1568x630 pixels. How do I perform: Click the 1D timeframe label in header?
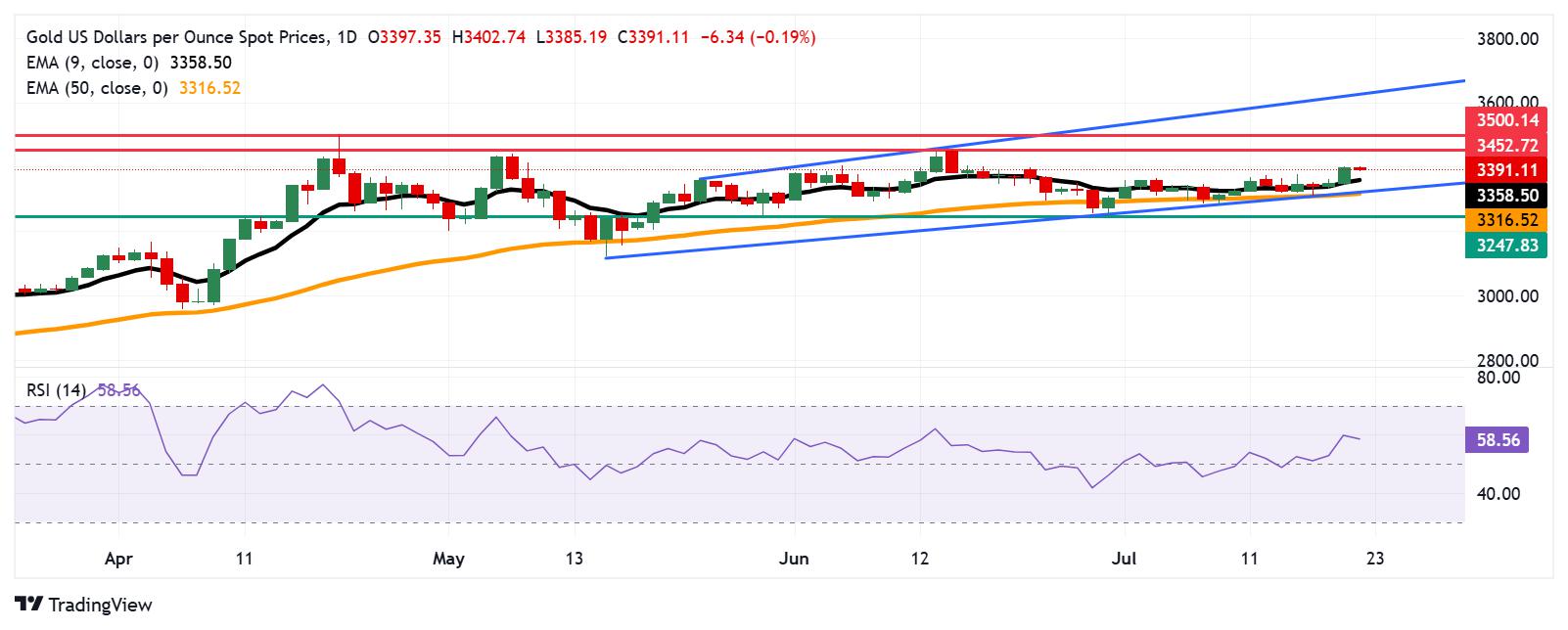(347, 37)
